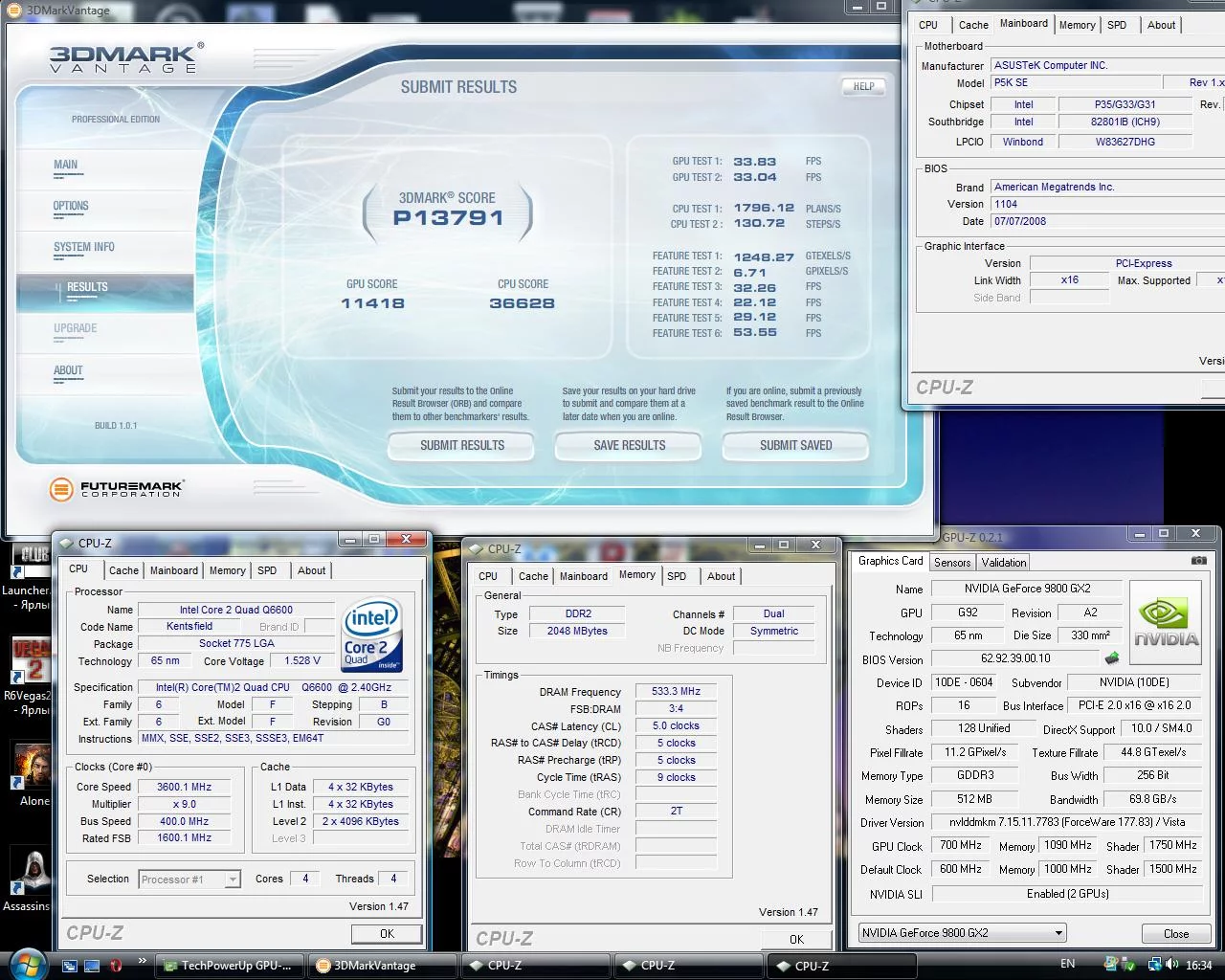The width and height of the screenshot is (1225, 980).
Task: Switch to TechPowerUp GPU-Z taskbar item
Action: tap(230, 966)
